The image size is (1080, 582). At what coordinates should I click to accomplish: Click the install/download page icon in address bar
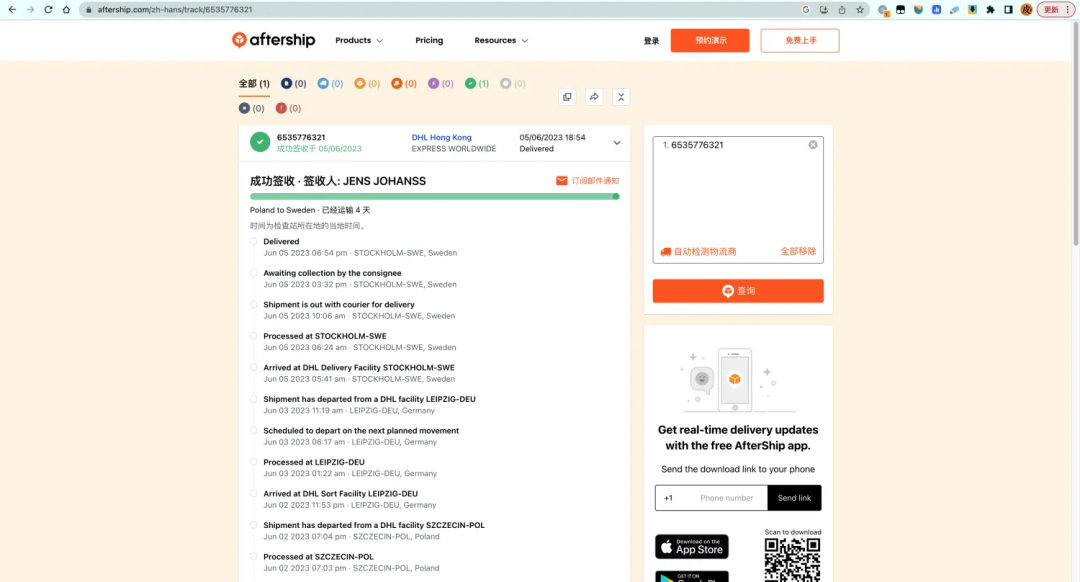click(x=824, y=10)
